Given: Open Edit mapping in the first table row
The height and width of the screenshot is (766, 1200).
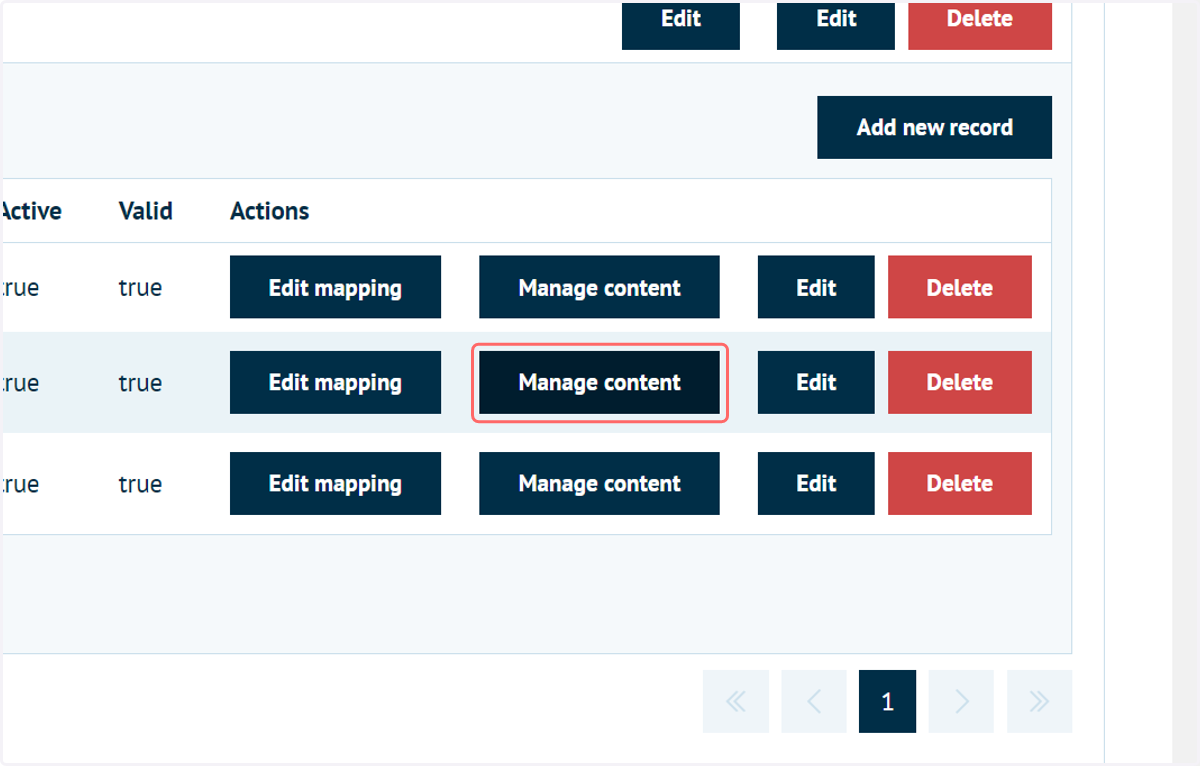Looking at the screenshot, I should [x=335, y=287].
